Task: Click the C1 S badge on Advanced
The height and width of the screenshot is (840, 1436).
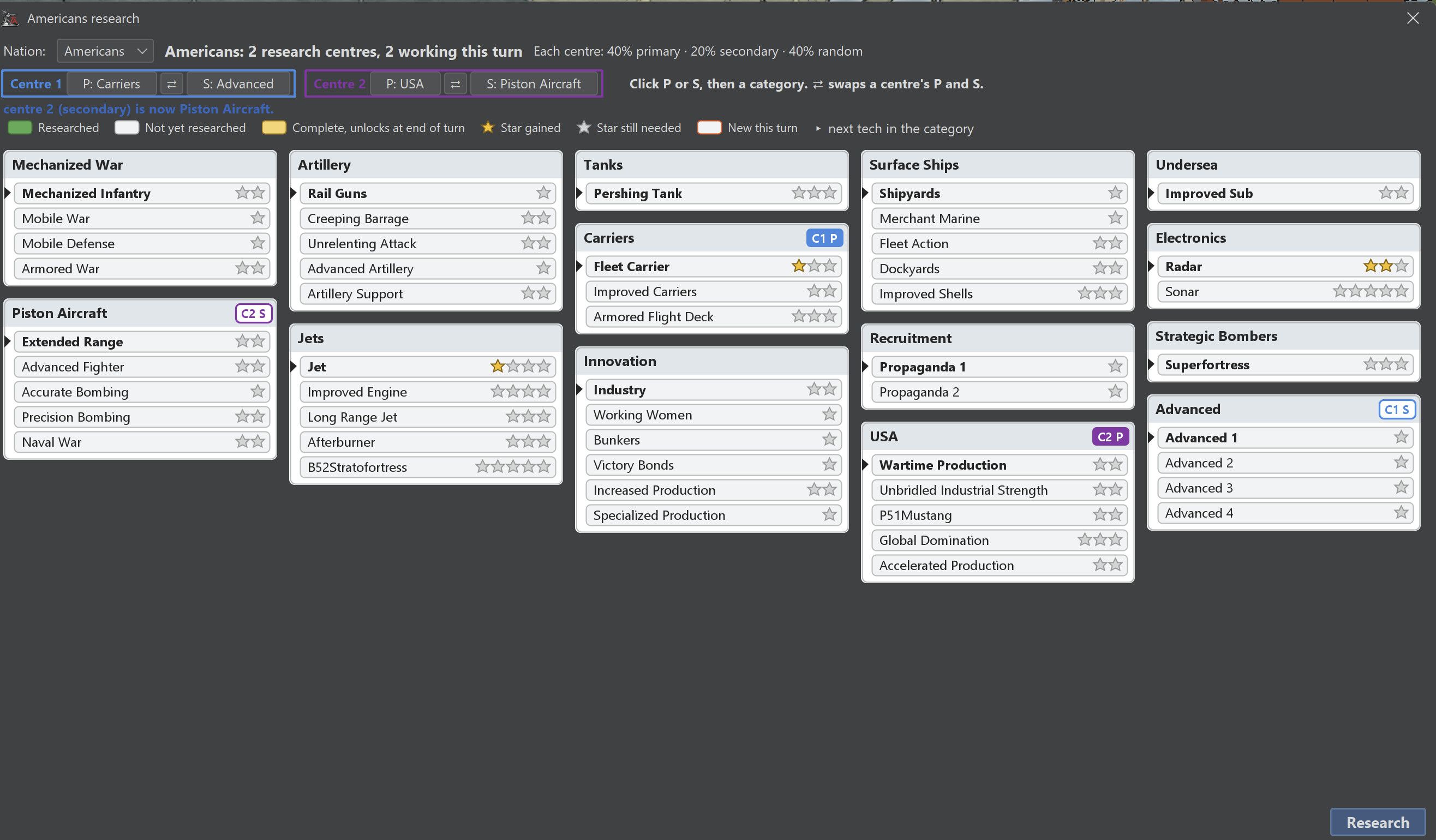Action: point(1397,409)
